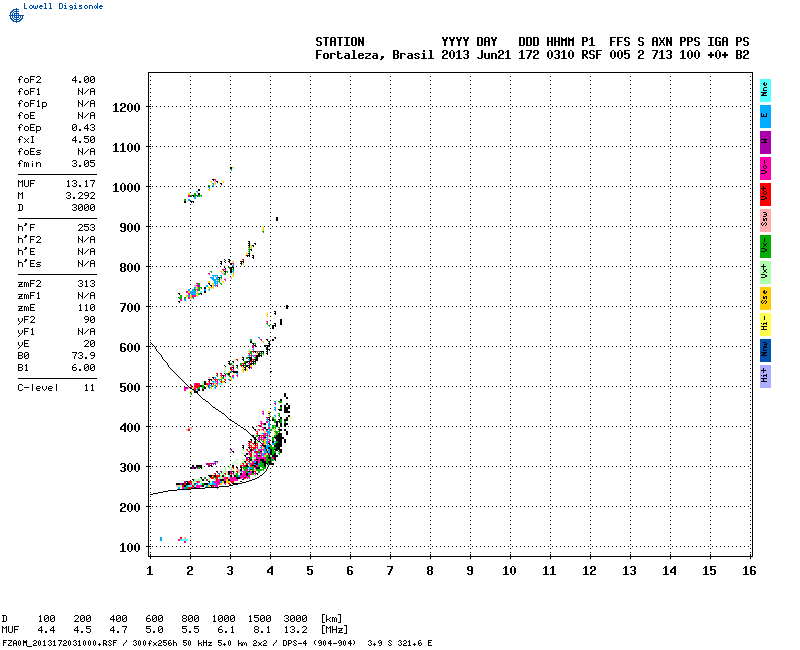Screen dimensions: 800x650
Task: Select the day number 172 in header
Action: click(x=529, y=55)
